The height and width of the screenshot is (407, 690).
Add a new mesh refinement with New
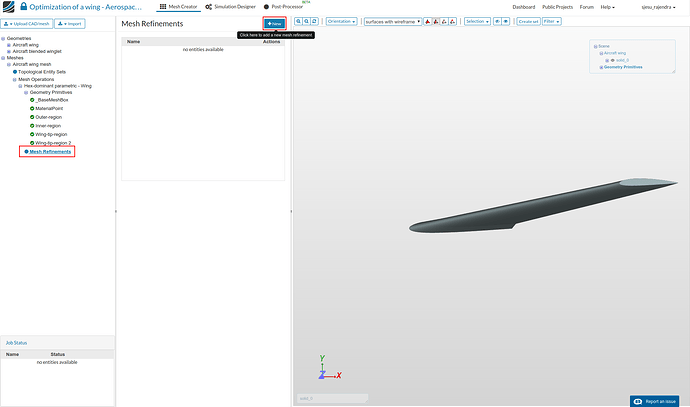point(275,23)
